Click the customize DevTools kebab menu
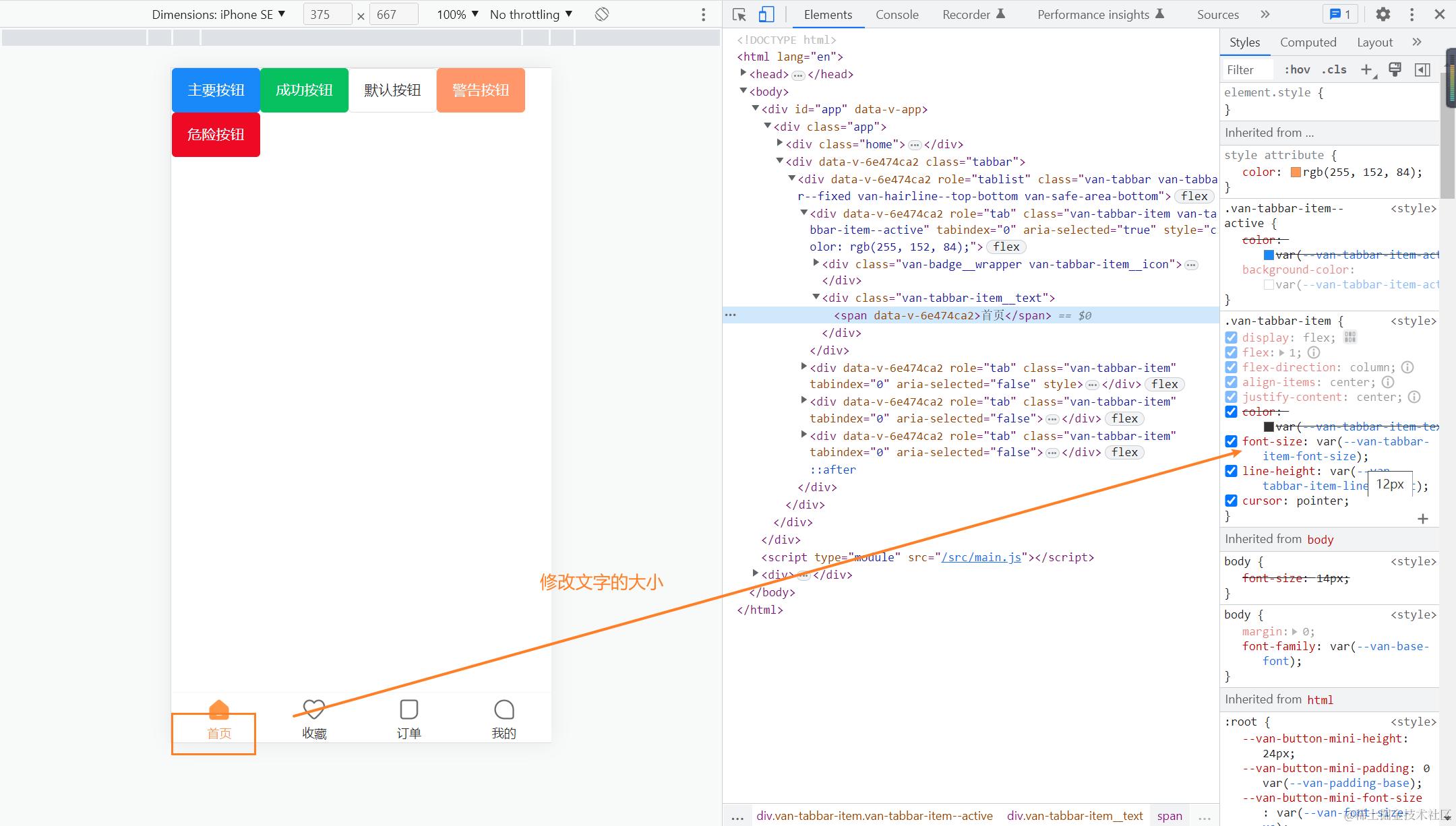The height and width of the screenshot is (826, 1456). point(1412,14)
